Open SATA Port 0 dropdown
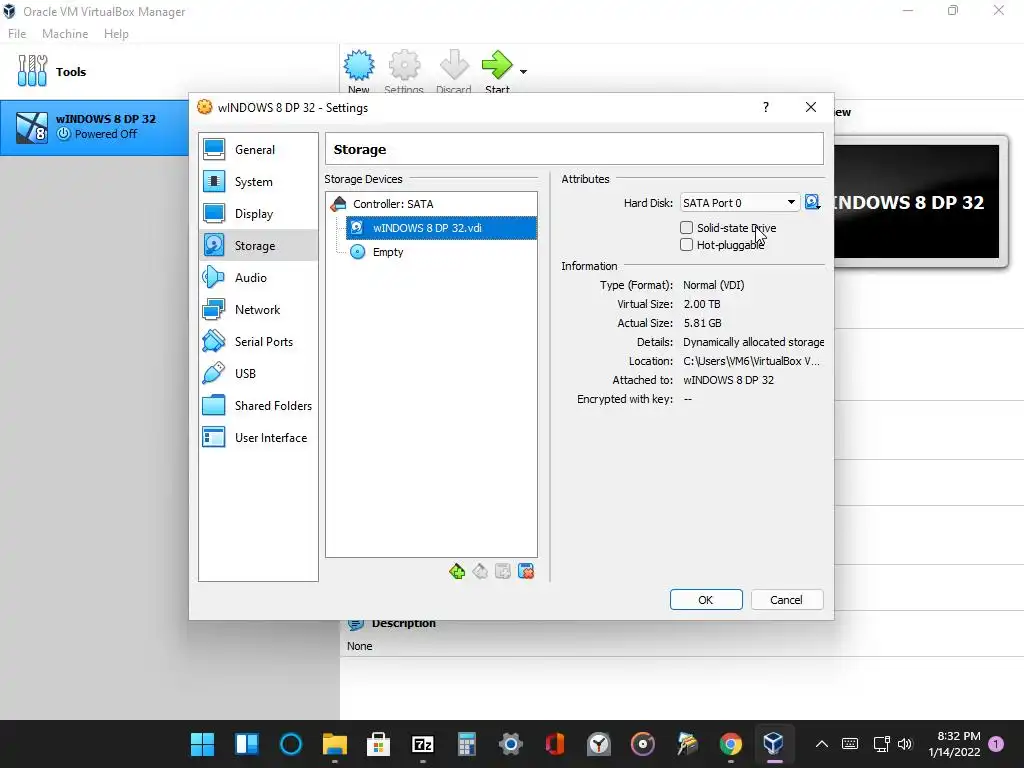 click(740, 202)
